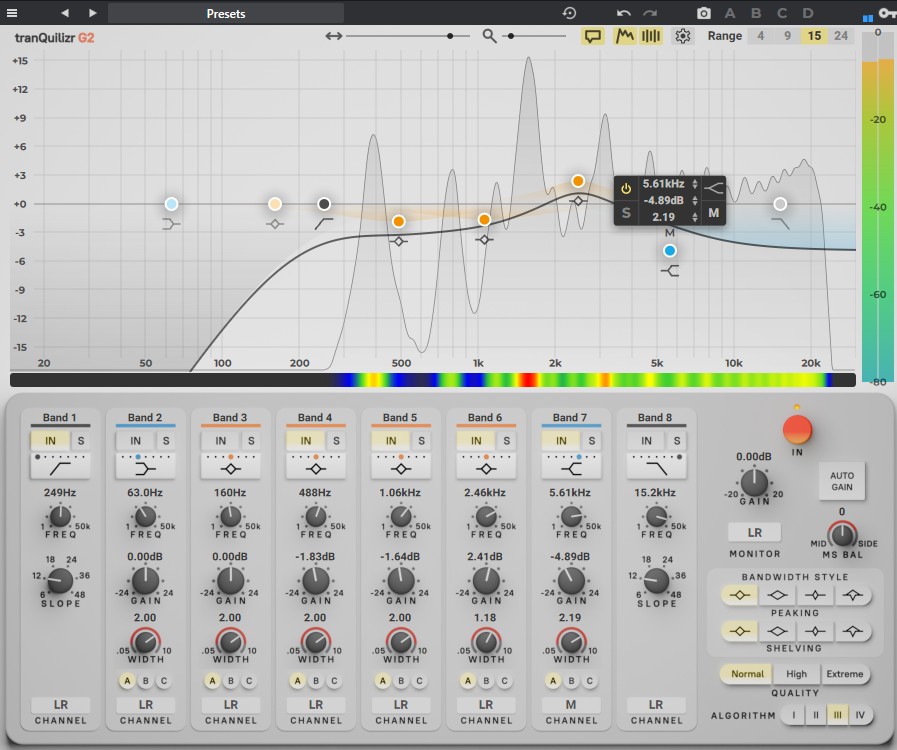Viewport: 897px width, 750px height.
Task: Solo Band 6 with the S button
Action: pos(506,441)
